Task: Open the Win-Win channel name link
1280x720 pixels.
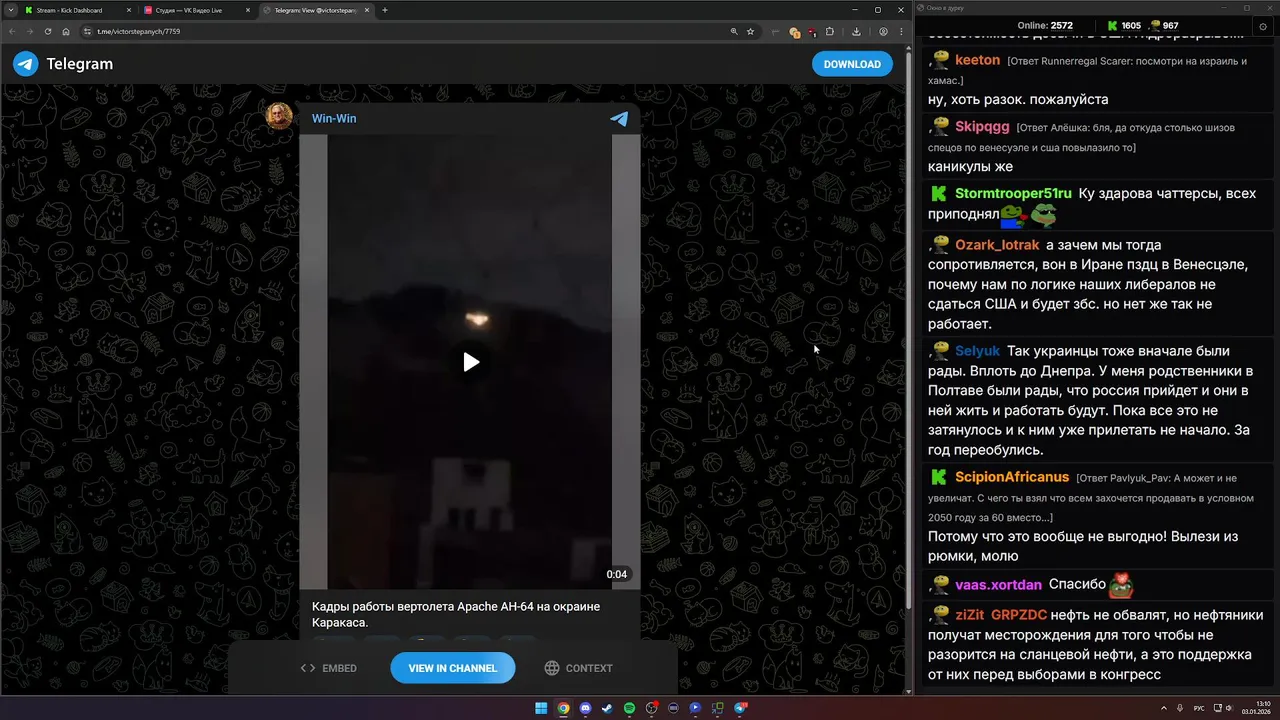Action: tap(334, 118)
